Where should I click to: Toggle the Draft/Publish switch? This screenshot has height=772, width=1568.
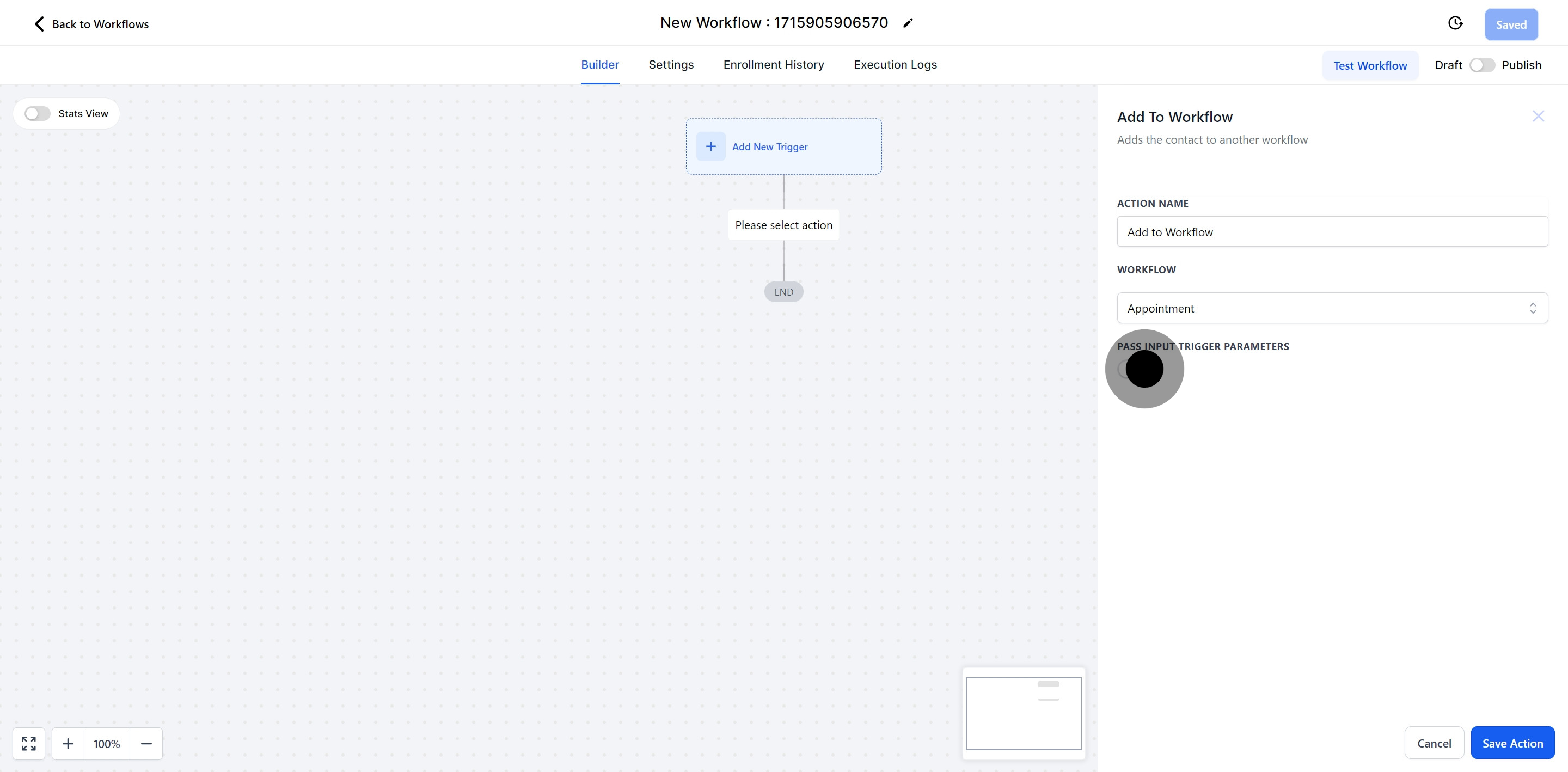point(1481,65)
